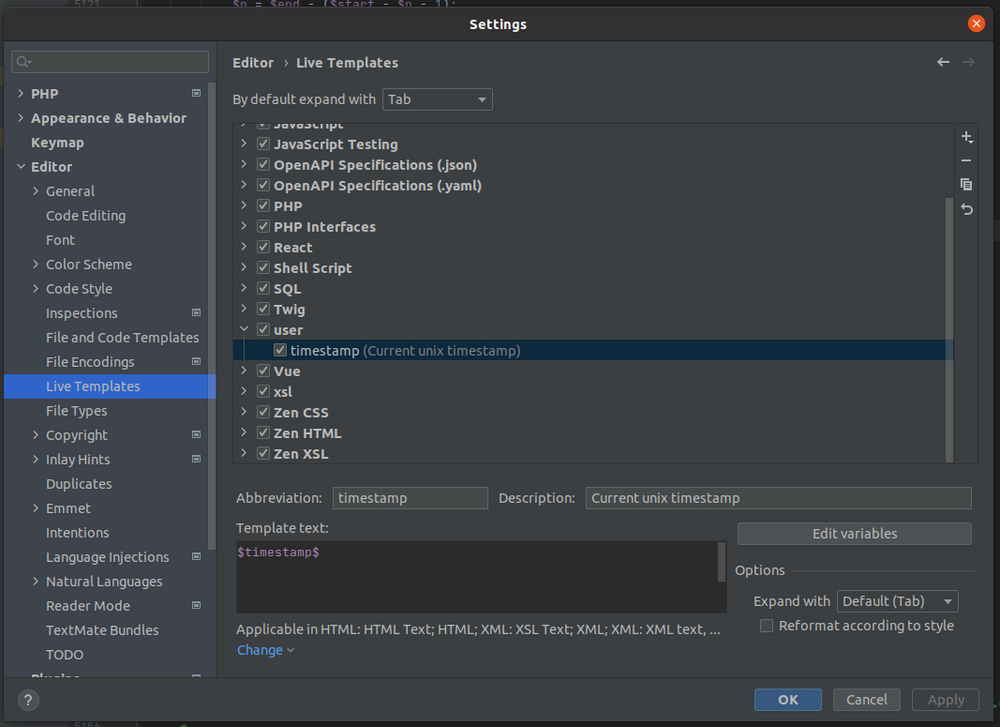The height and width of the screenshot is (727, 1000).
Task: Uncheck the JavaScript Testing group checkbox
Action: 263,143
